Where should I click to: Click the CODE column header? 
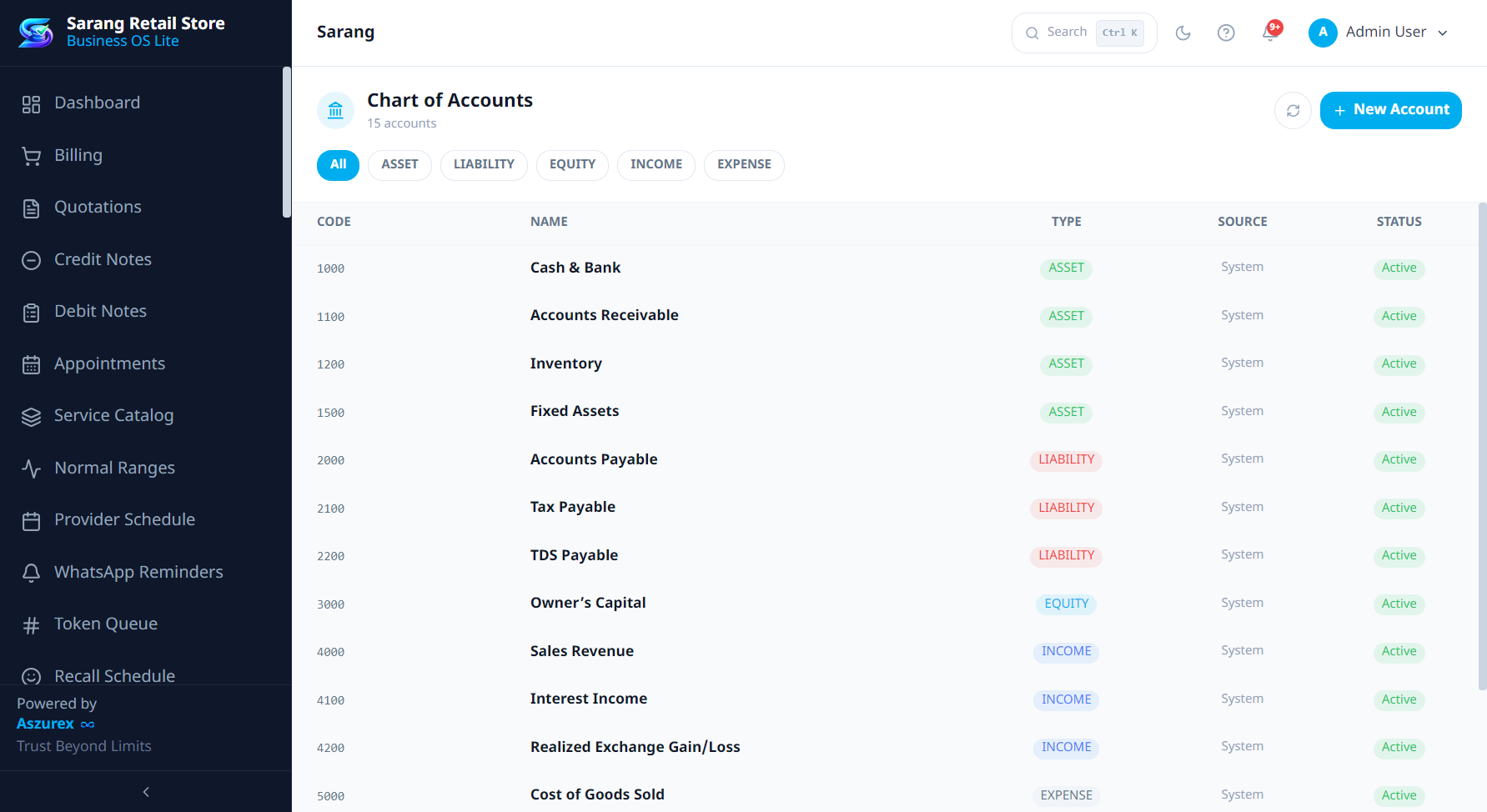(x=334, y=222)
